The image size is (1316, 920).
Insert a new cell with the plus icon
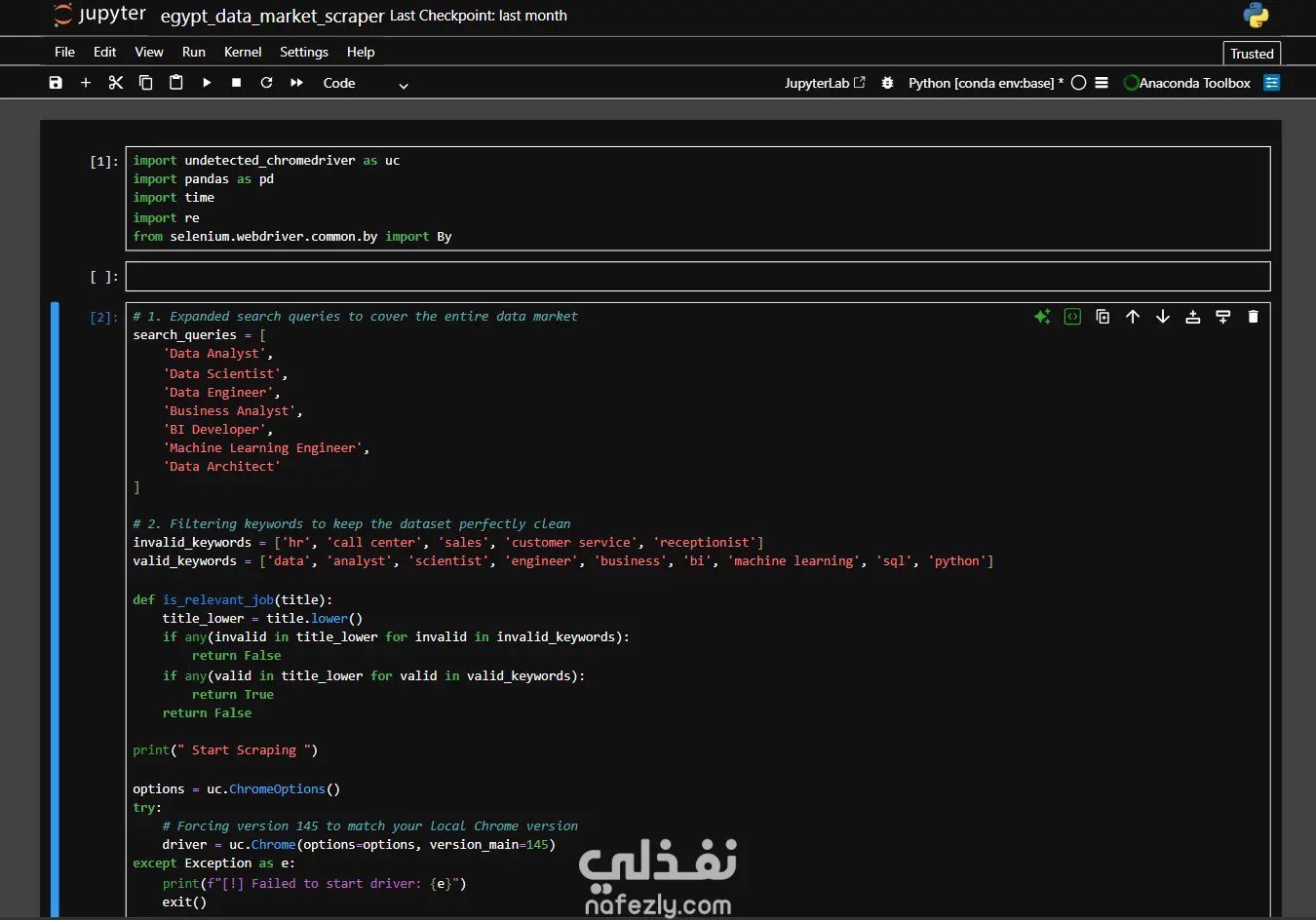pos(86,83)
